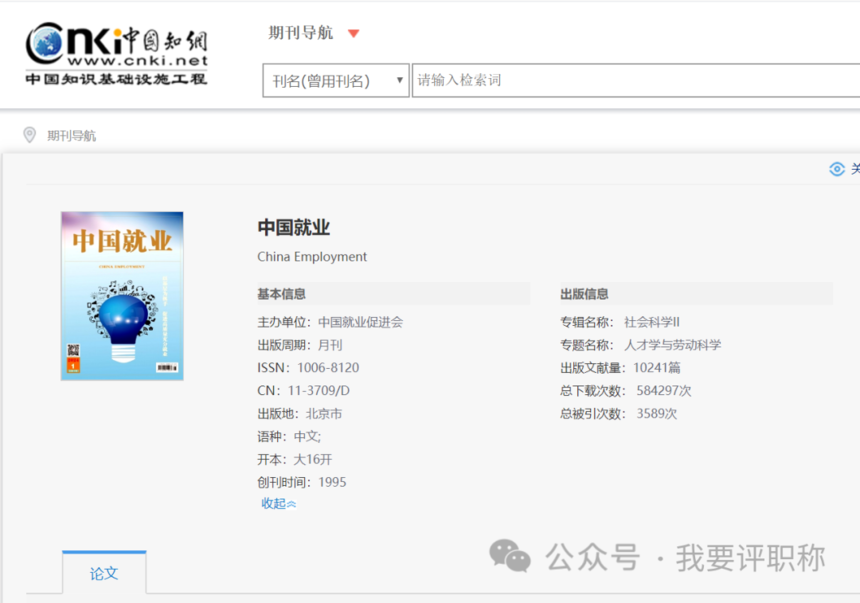Click 出版周期 value 月刊
This screenshot has height=603, width=860.
coord(330,345)
